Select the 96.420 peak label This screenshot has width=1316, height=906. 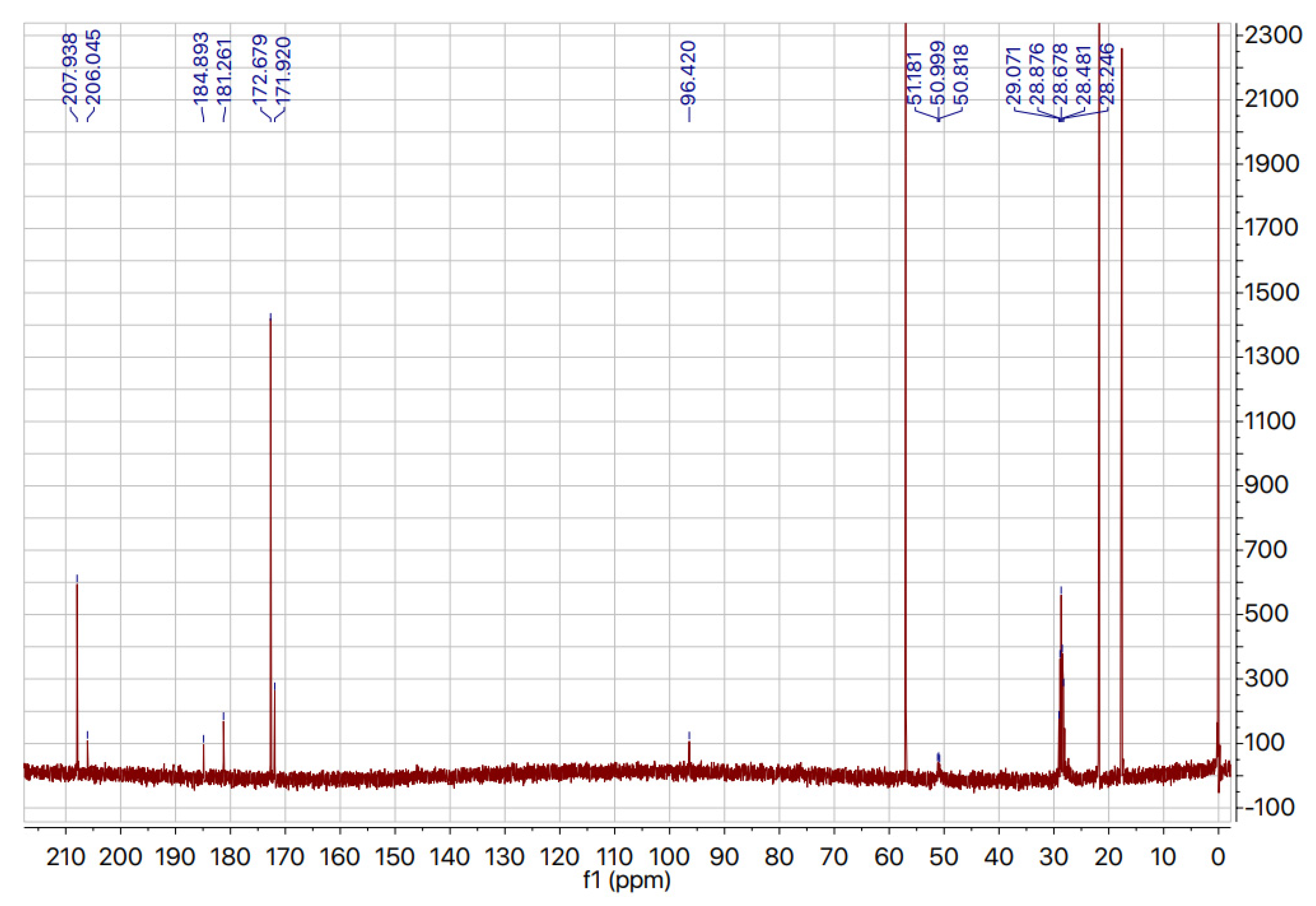click(688, 73)
